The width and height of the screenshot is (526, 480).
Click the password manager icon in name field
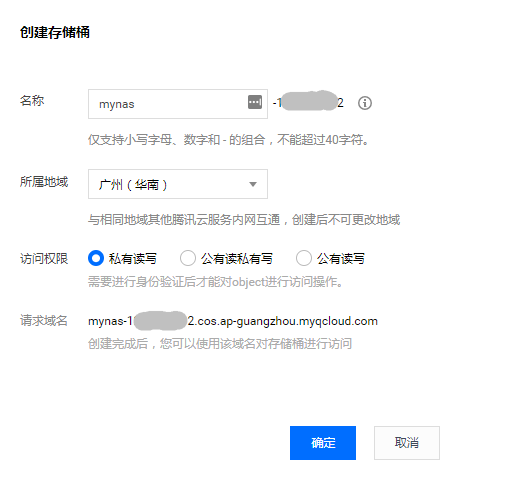(x=255, y=102)
